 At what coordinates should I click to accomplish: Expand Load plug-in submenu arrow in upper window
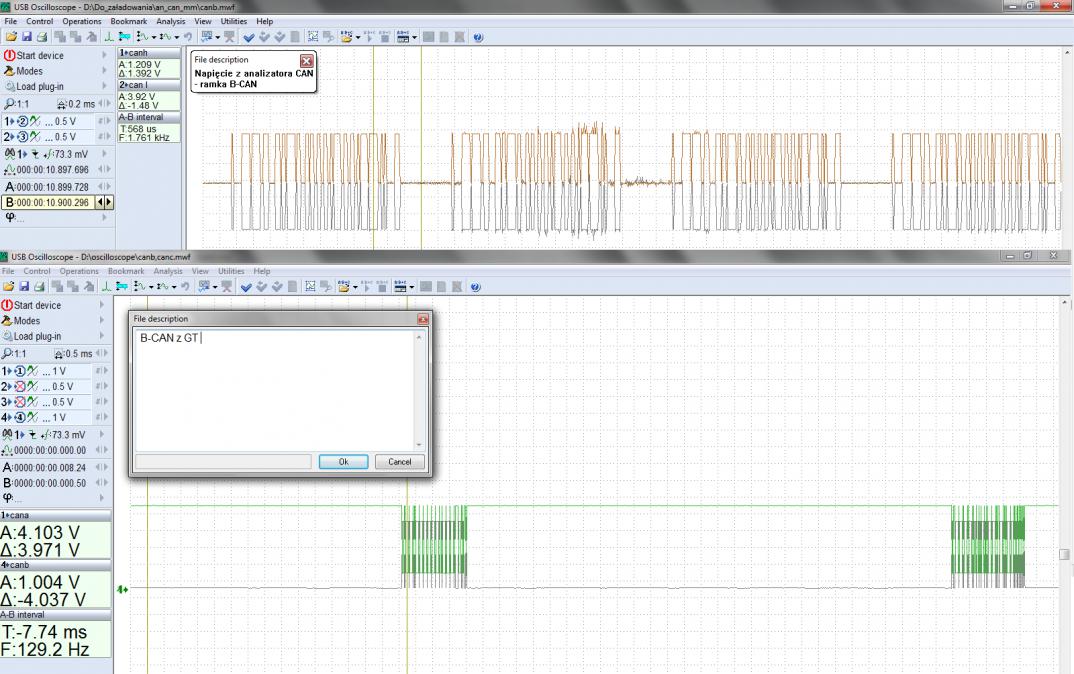point(104,86)
